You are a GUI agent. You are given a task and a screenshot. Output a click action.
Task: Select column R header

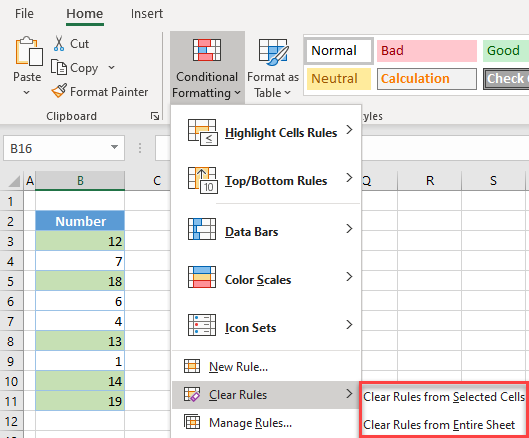click(430, 181)
